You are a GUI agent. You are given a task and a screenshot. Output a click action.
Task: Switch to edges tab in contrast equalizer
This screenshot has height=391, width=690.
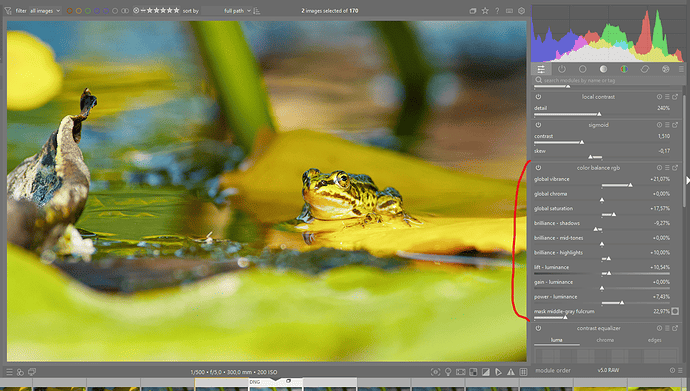coord(654,340)
